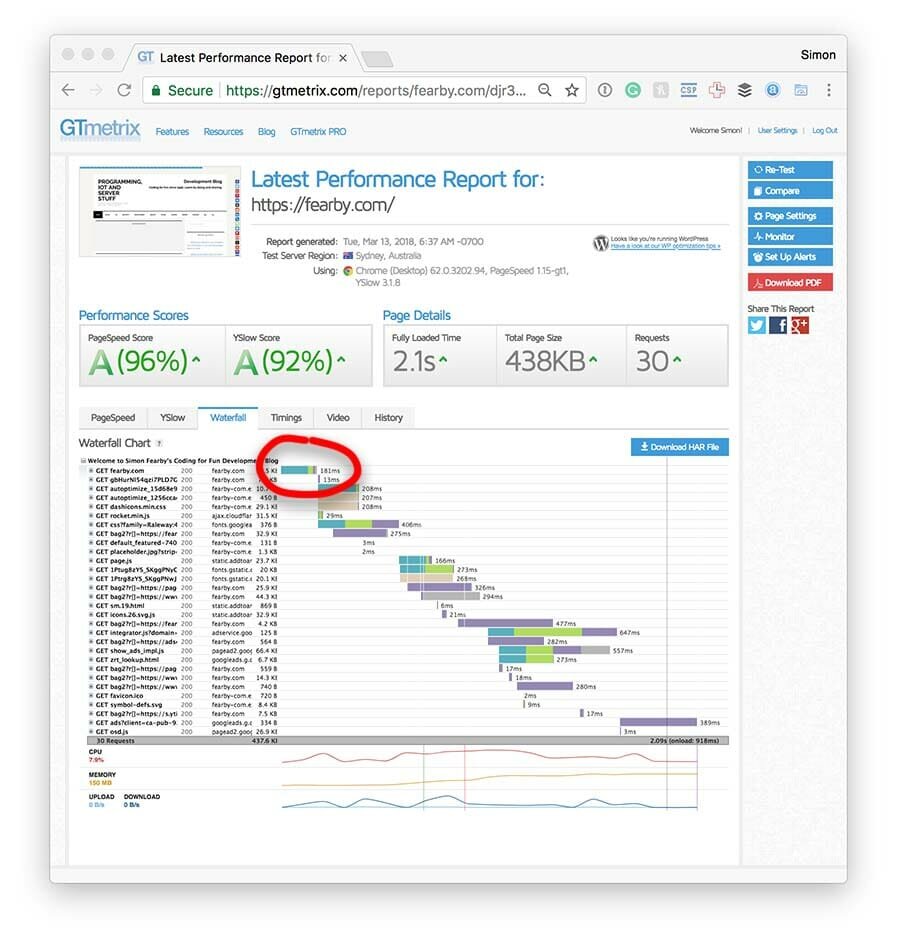Open the Waterfall Chart help question mark
This screenshot has width=910, height=933.
[159, 443]
